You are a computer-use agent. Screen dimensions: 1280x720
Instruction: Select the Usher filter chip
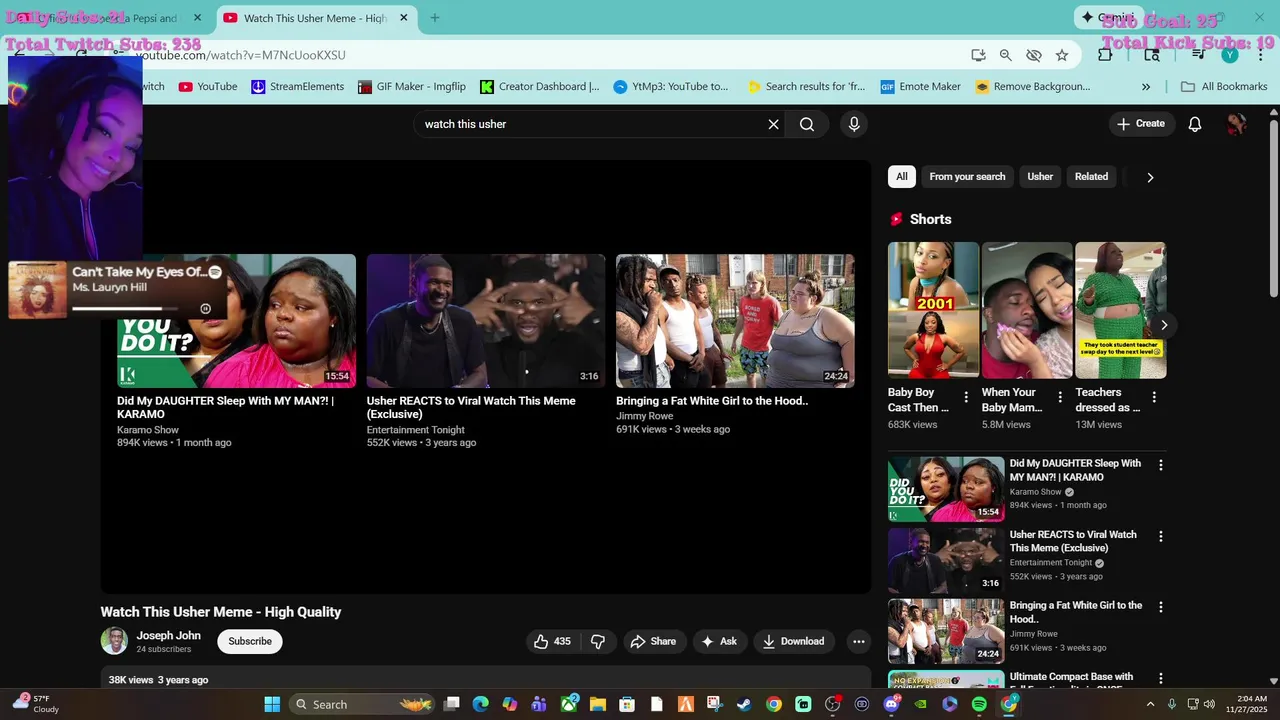click(1040, 177)
